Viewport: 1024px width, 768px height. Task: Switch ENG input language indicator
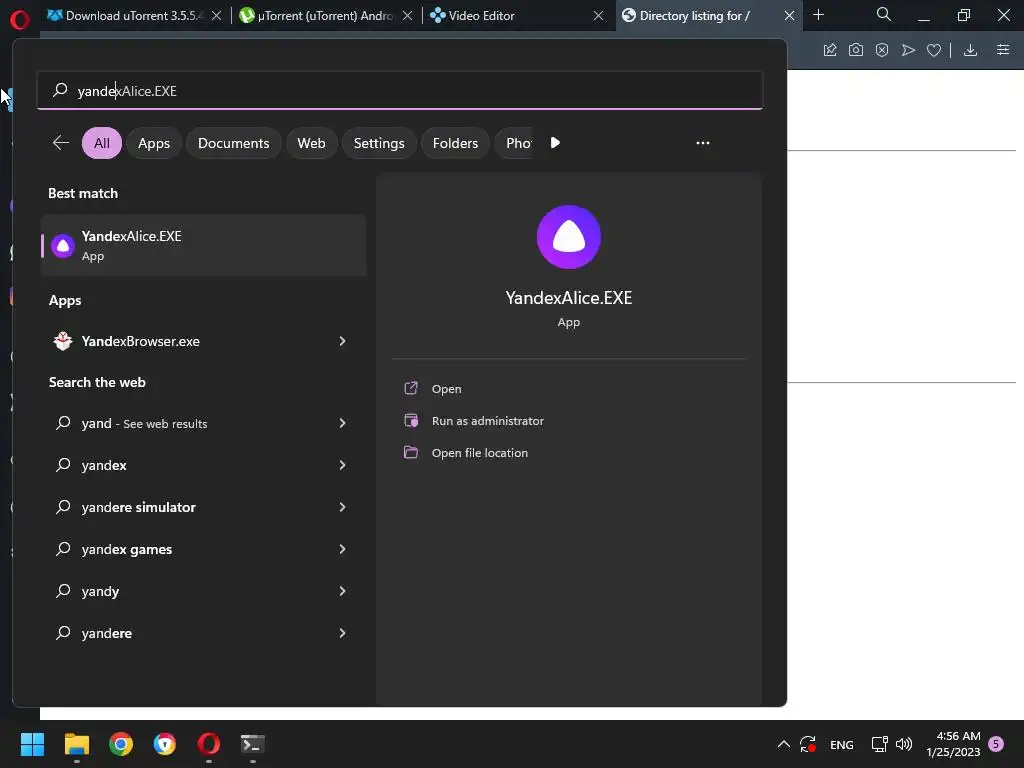[842, 744]
